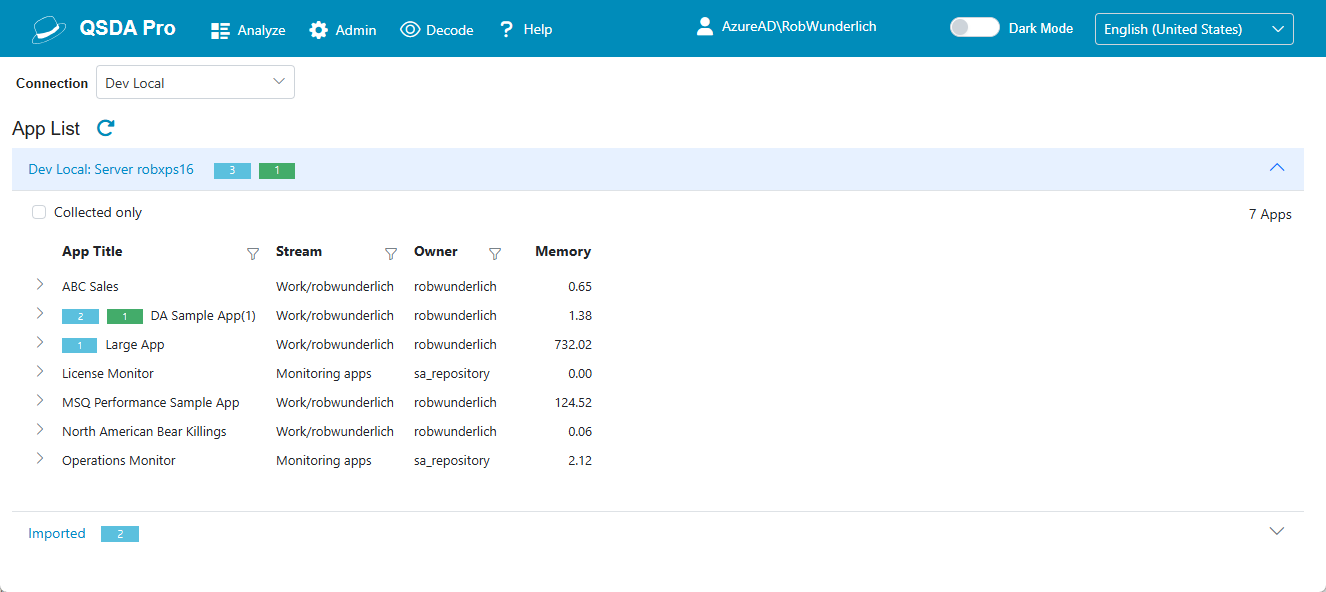The image size is (1326, 592).
Task: Open the App Title filter icon
Action: coord(253,254)
